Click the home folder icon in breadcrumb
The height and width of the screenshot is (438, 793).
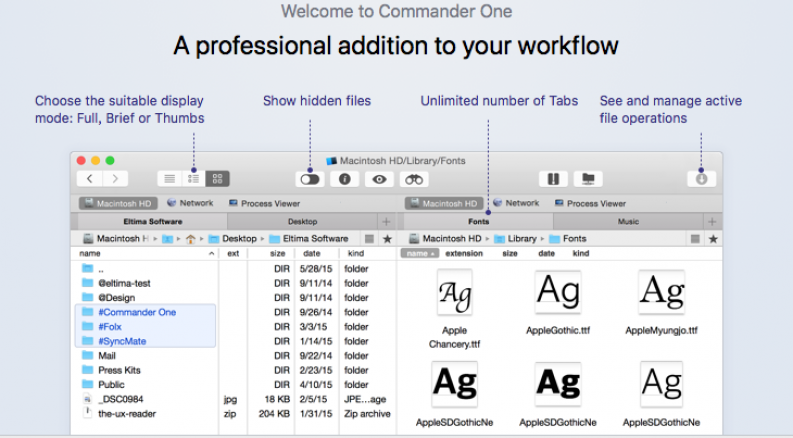(191, 239)
